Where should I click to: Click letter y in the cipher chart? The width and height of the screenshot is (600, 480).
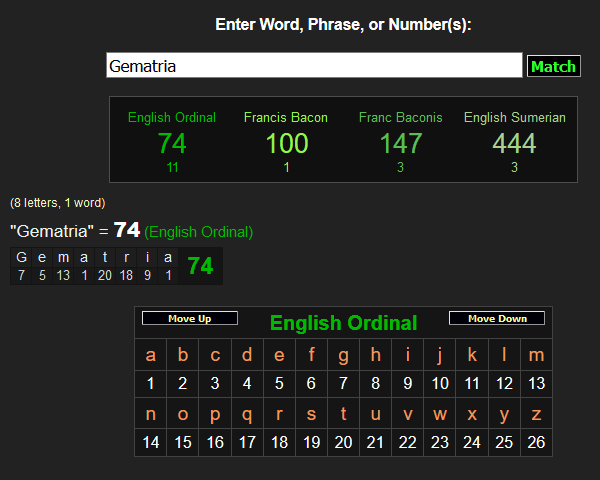click(504, 414)
